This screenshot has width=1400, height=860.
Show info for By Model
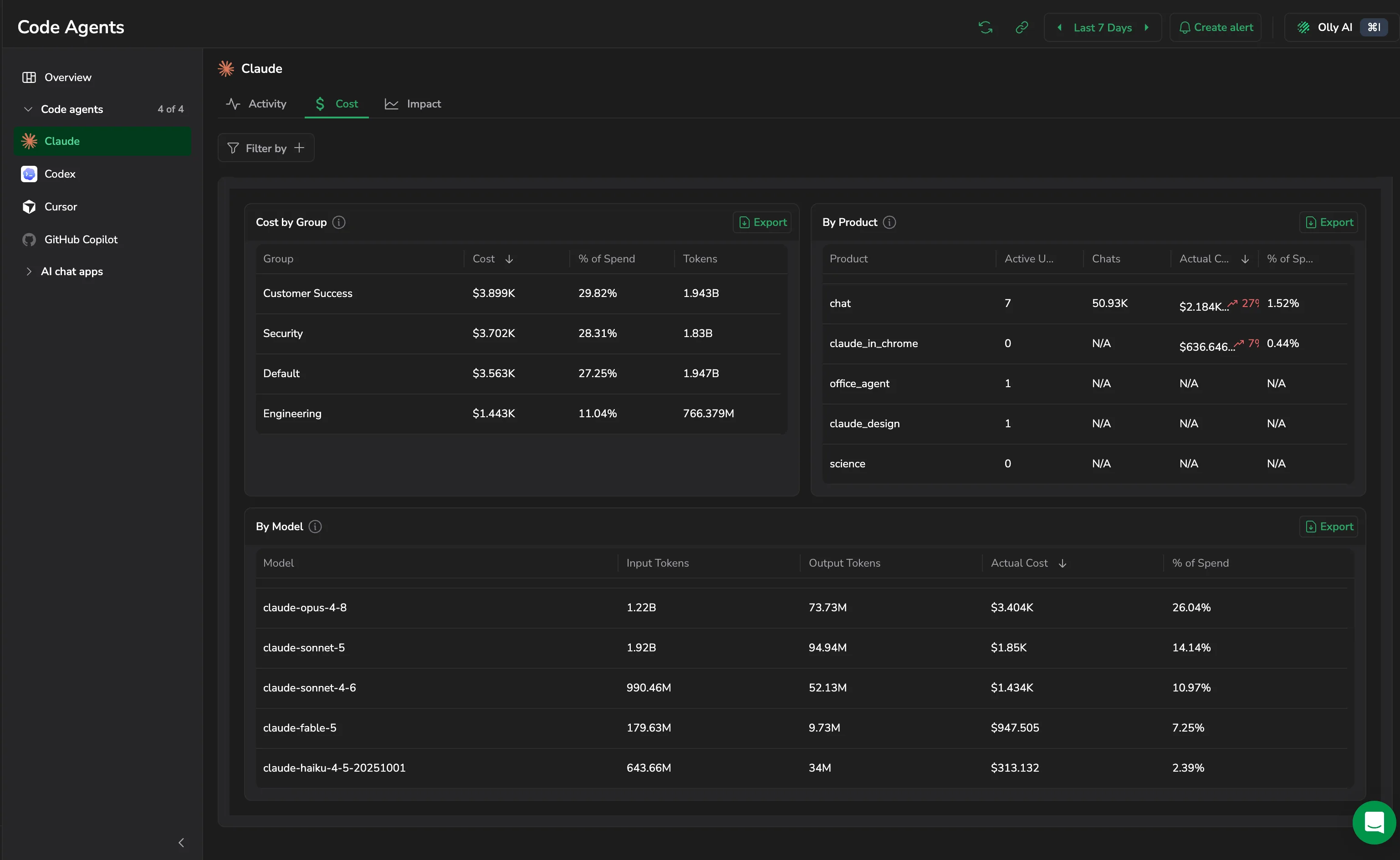(x=315, y=527)
